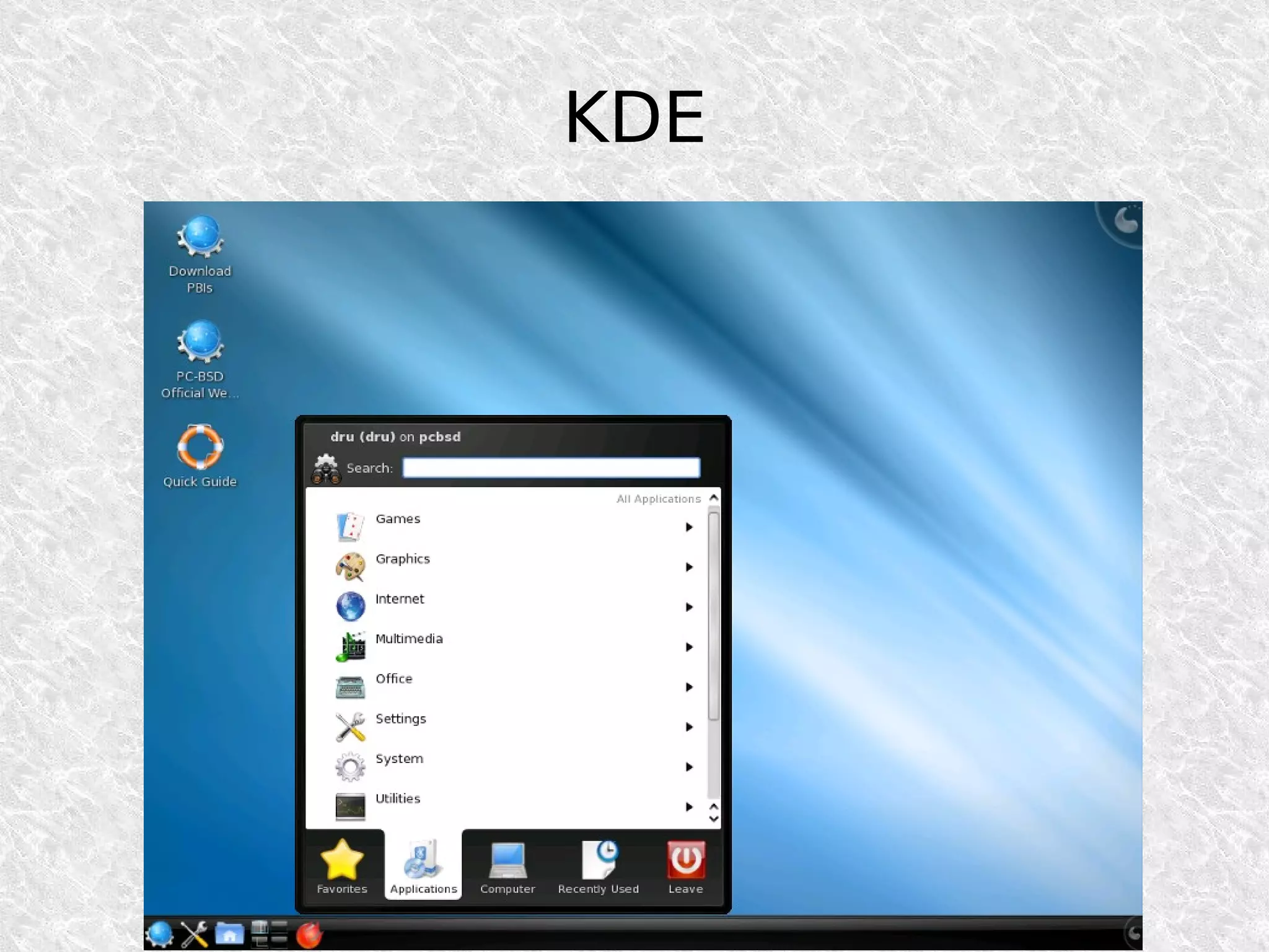Click the Settings wrench and screwdriver icon
This screenshot has height=952, width=1269.
(x=350, y=727)
